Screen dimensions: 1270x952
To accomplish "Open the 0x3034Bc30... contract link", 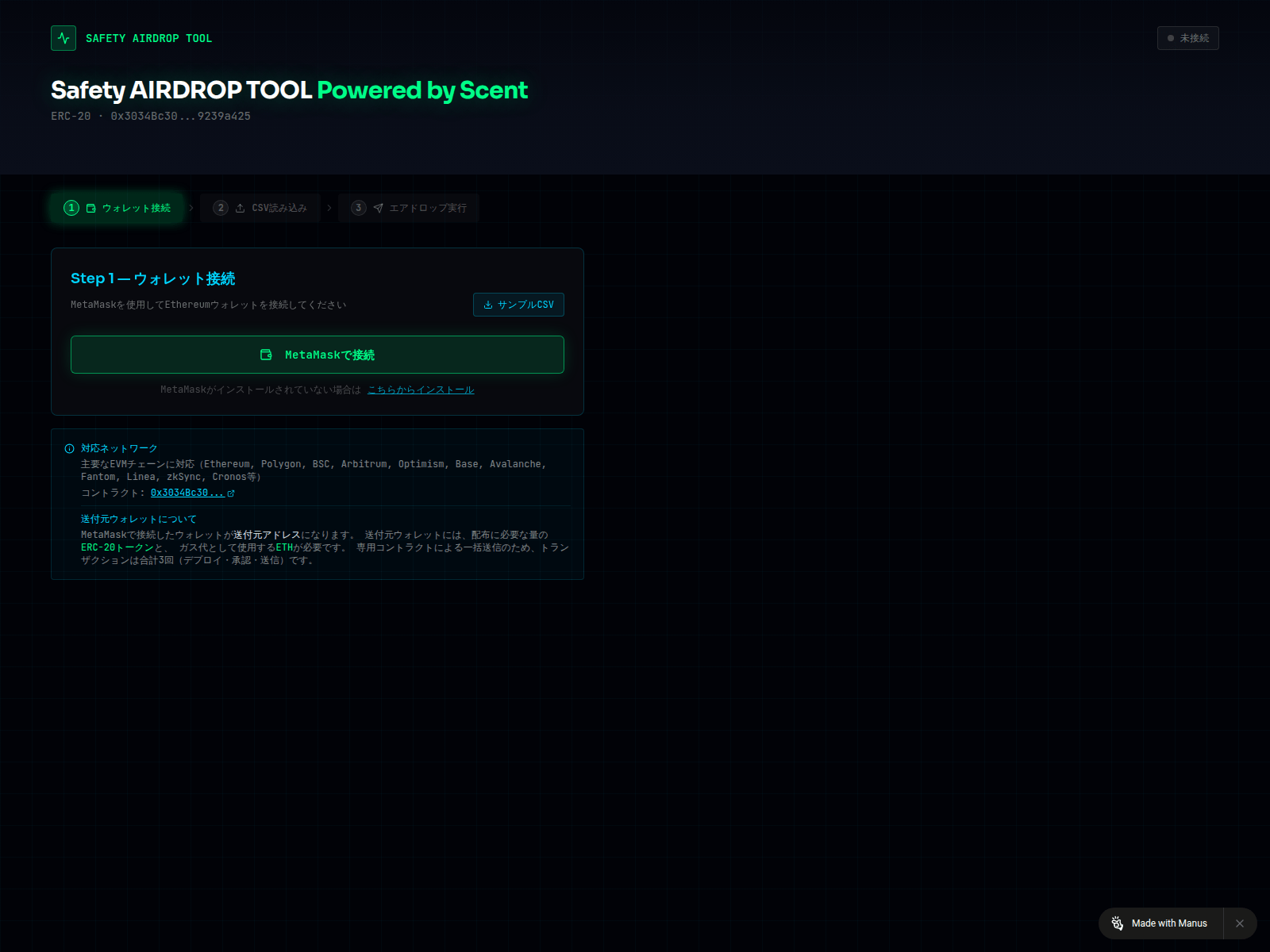I will coord(187,493).
